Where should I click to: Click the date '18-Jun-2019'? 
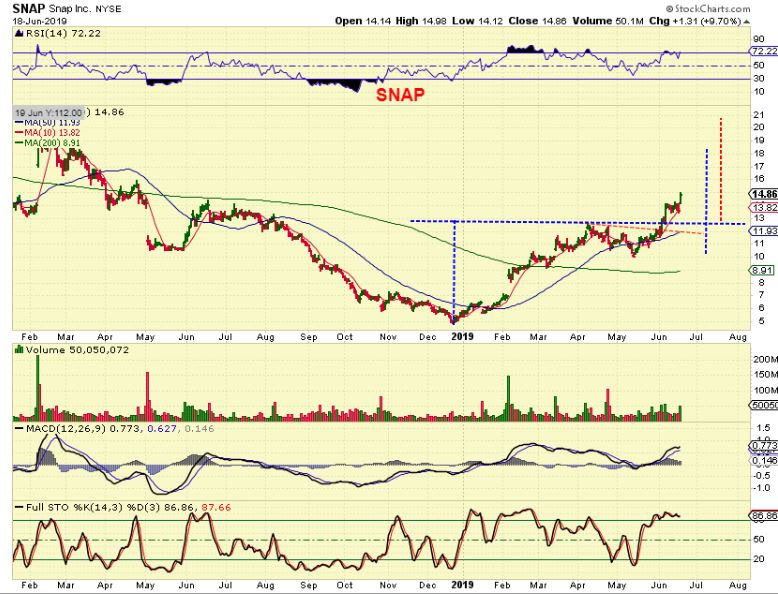40,21
